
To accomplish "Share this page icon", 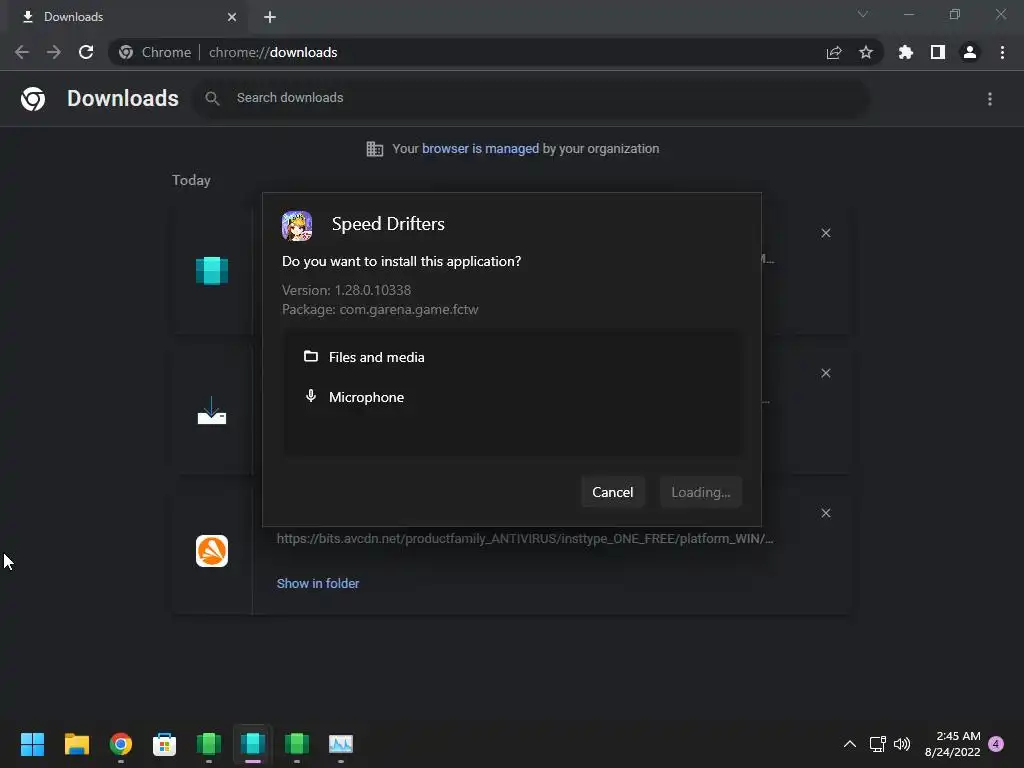I will tap(834, 52).
